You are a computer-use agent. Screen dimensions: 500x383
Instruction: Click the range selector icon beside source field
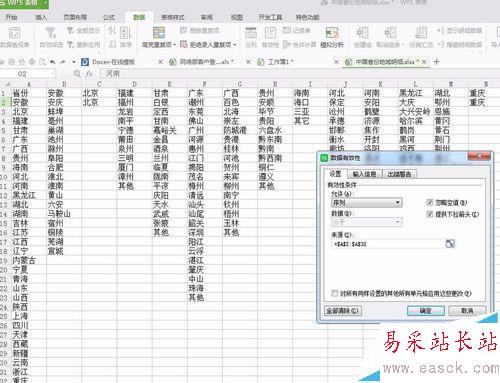click(450, 244)
